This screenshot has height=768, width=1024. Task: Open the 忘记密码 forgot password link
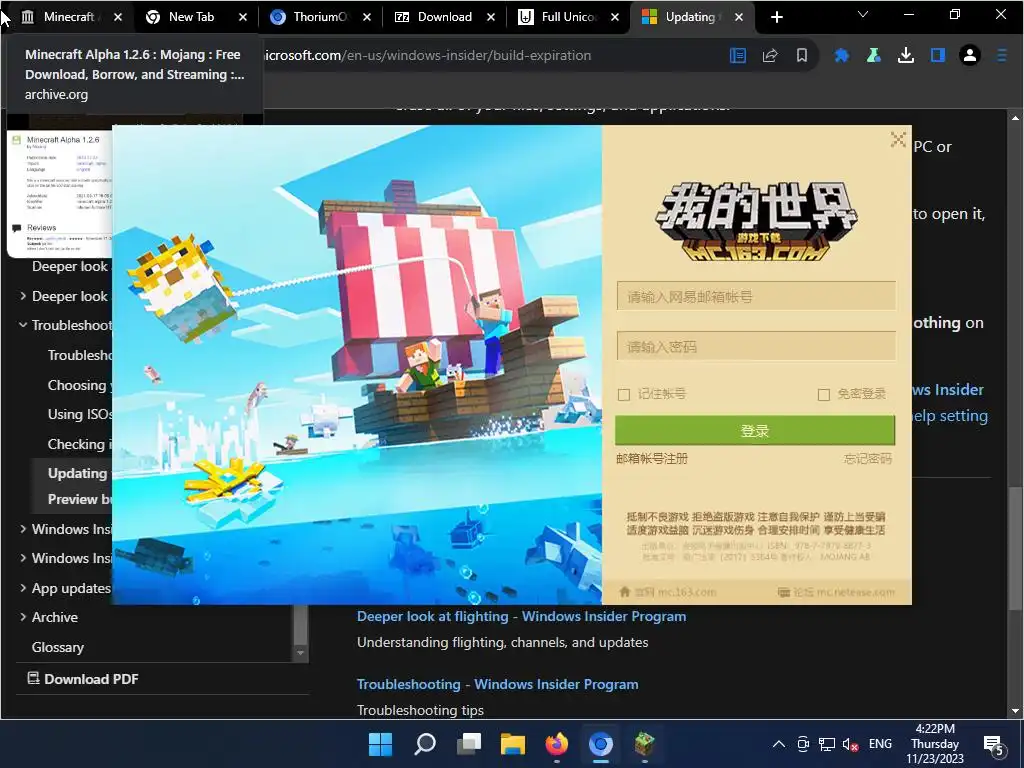pyautogui.click(x=867, y=458)
